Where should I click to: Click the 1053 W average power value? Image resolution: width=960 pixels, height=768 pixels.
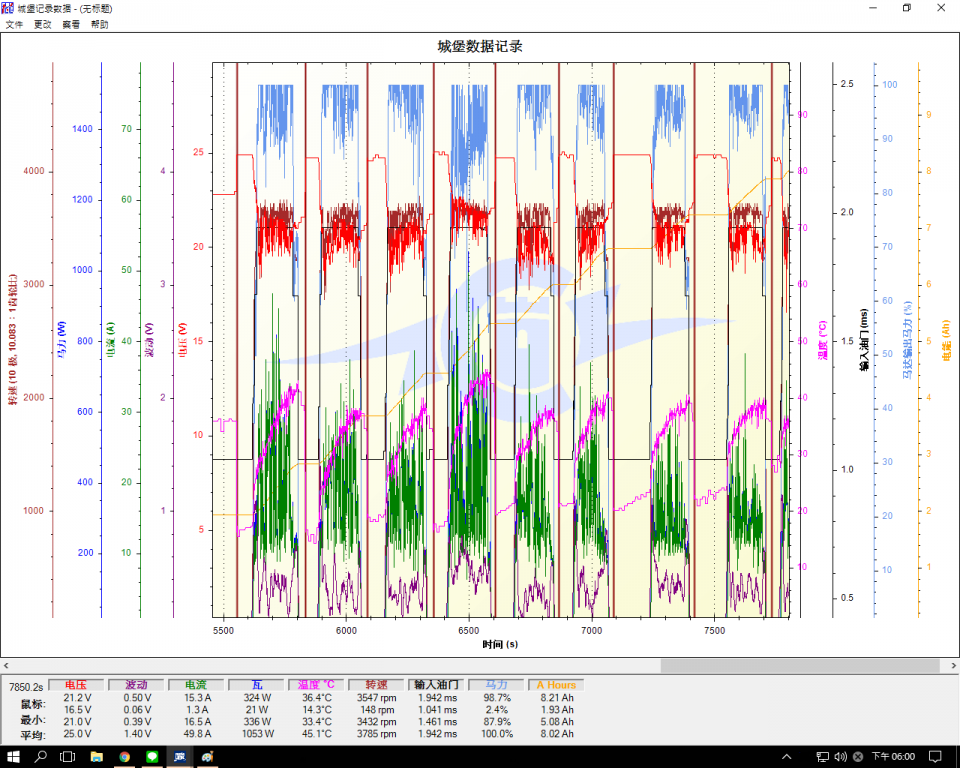coord(258,734)
